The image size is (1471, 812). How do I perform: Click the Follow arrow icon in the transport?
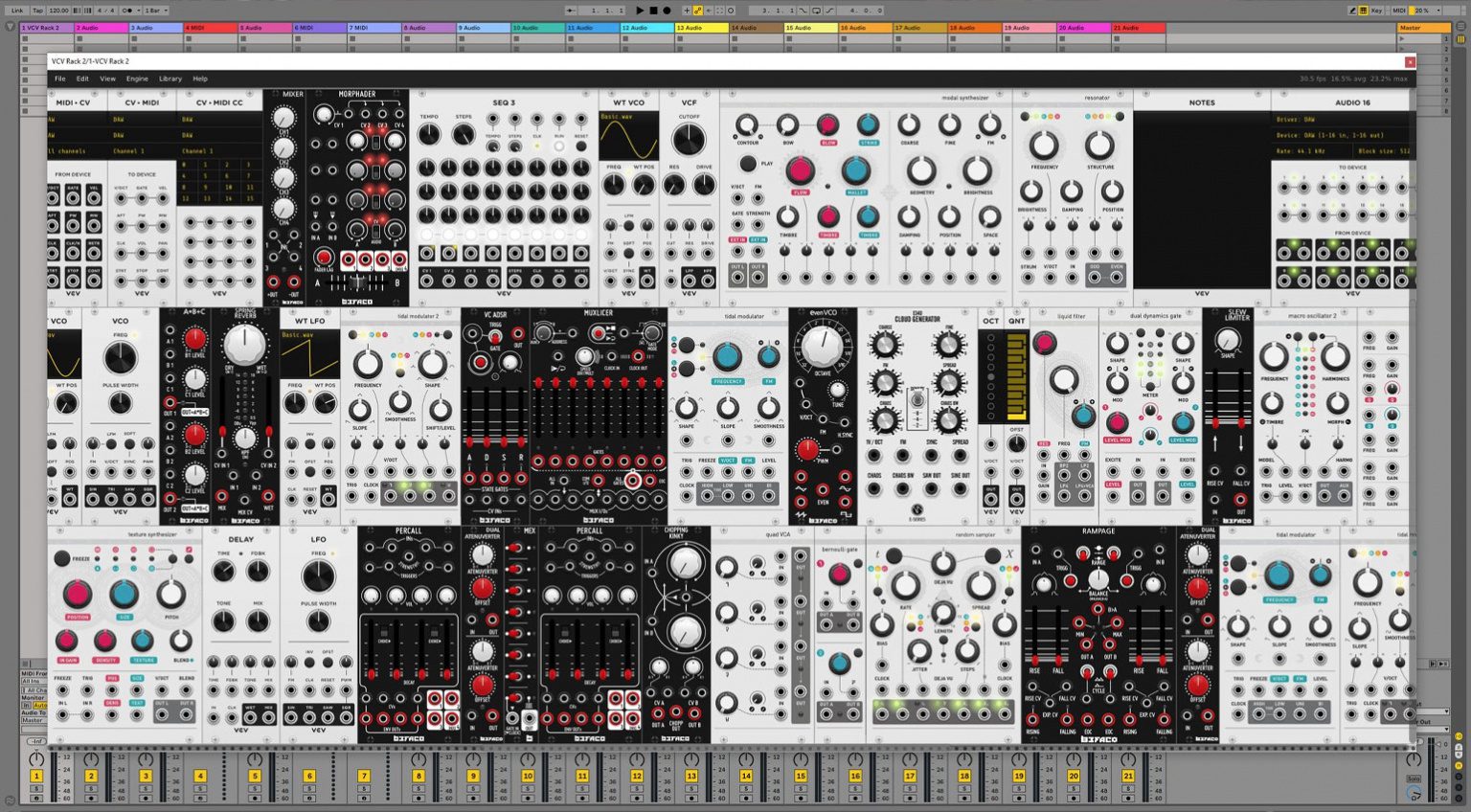click(710, 10)
